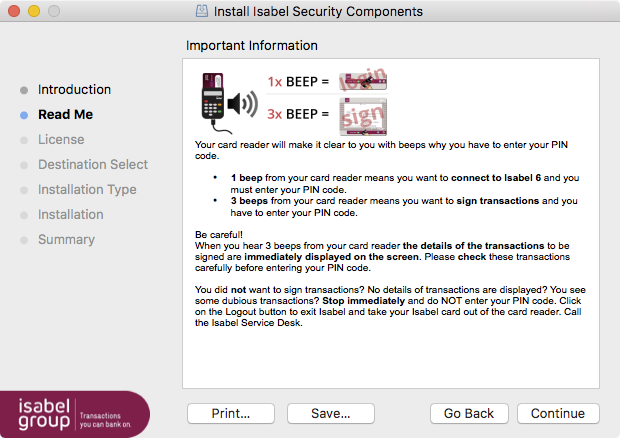Click the Isabel Group logo

[x=75, y=414]
